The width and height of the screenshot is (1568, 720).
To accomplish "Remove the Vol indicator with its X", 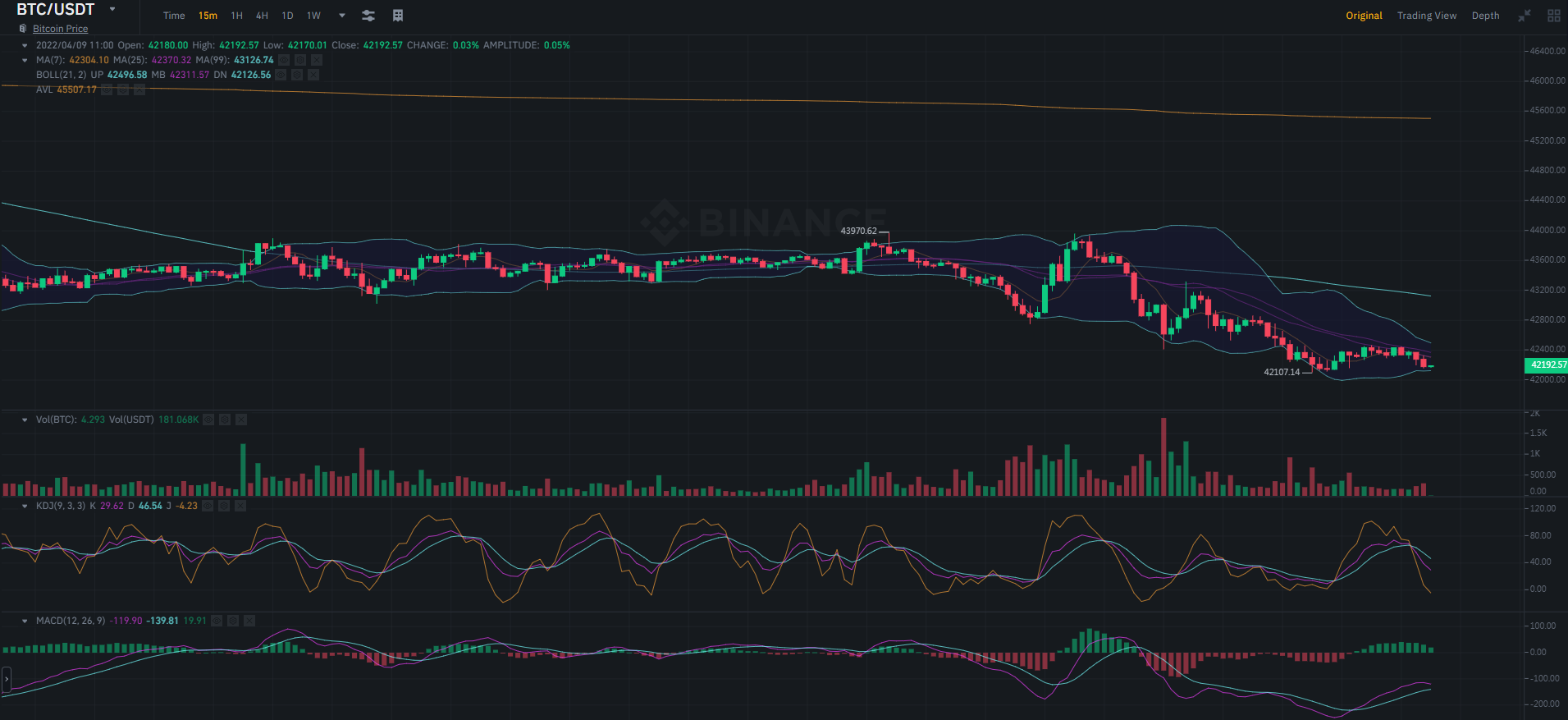I will pyautogui.click(x=241, y=420).
